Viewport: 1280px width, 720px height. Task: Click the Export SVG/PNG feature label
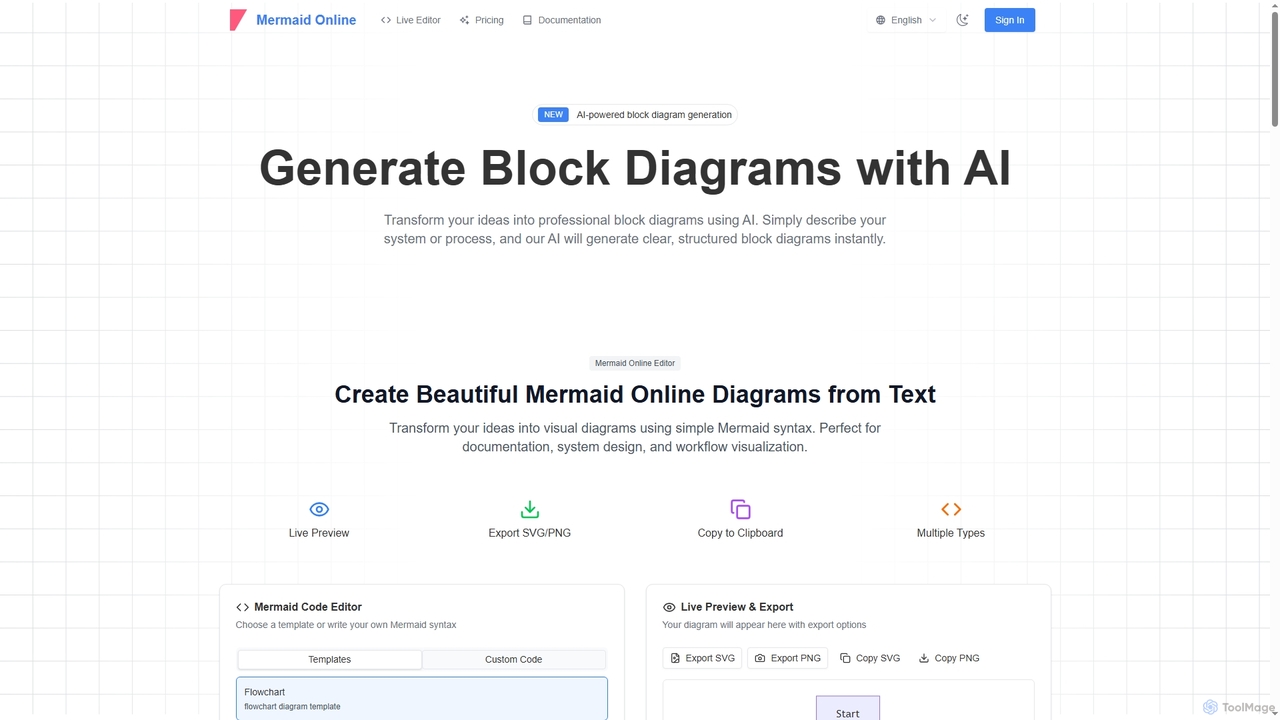(530, 533)
